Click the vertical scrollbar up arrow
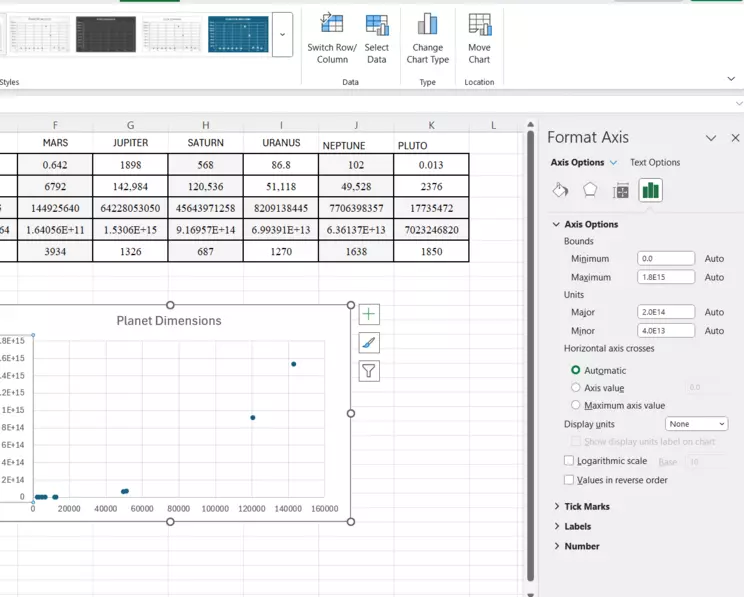This screenshot has width=744, height=597. click(530, 124)
